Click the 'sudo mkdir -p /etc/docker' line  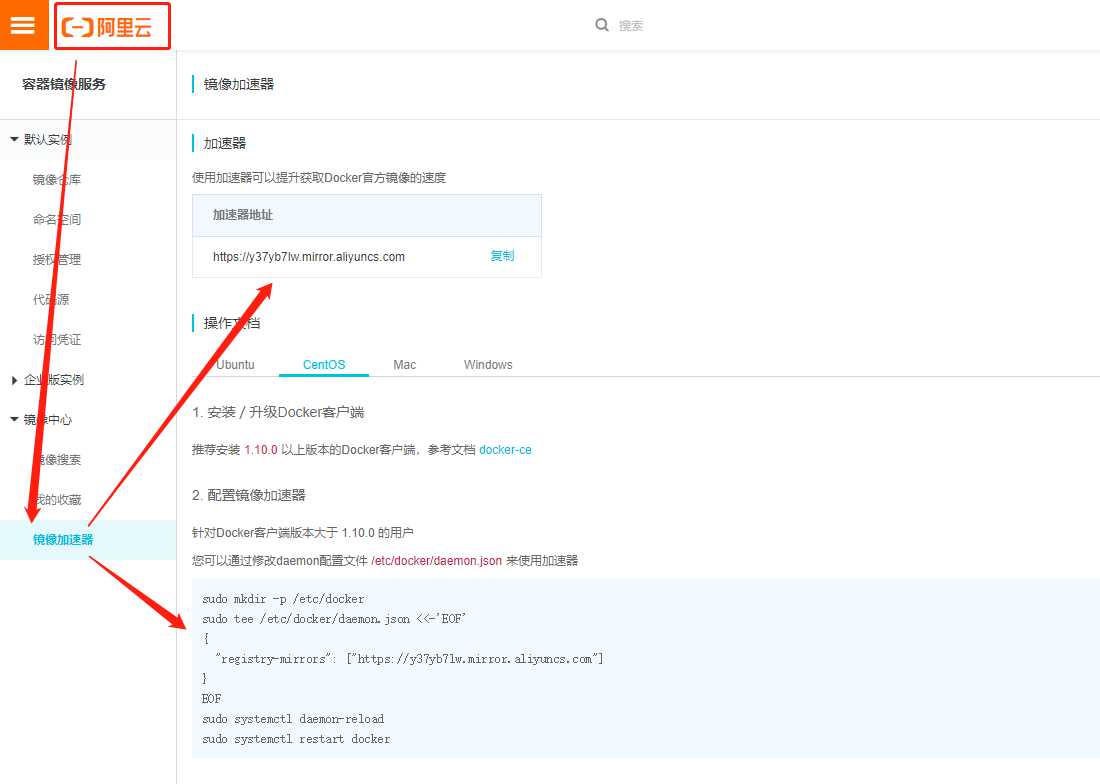[x=283, y=599]
